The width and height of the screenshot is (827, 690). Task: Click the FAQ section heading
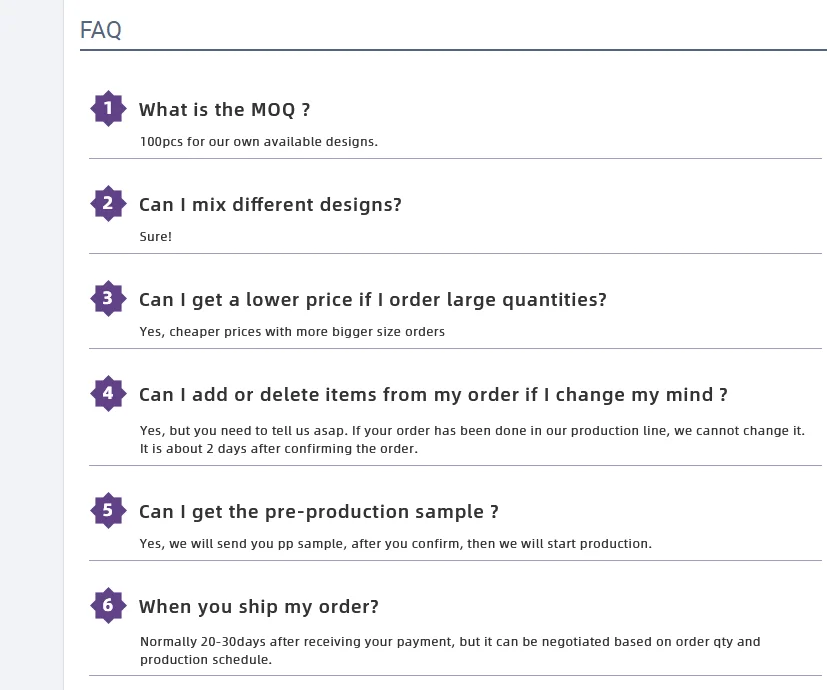101,30
